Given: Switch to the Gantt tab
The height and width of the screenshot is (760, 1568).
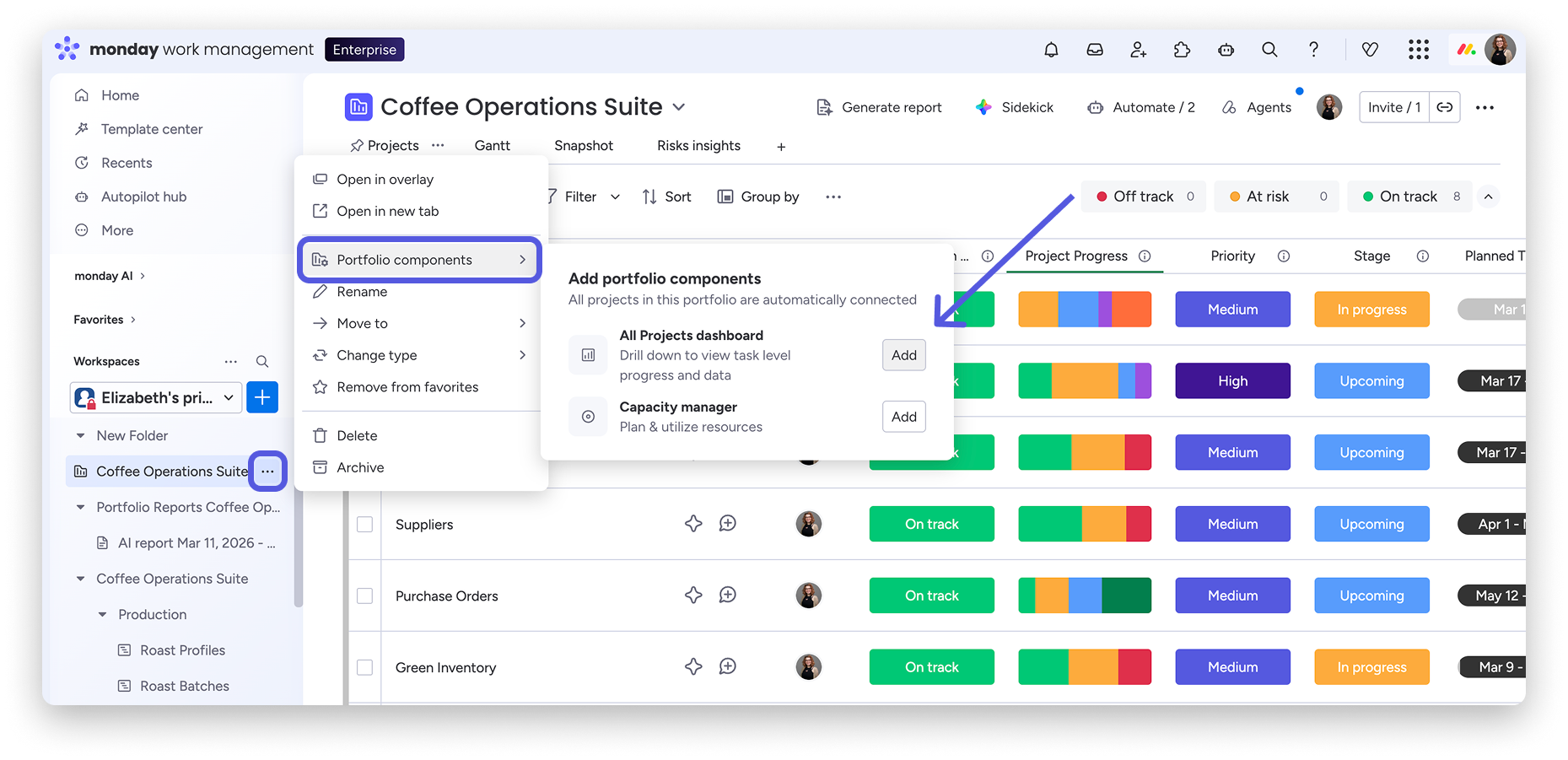Looking at the screenshot, I should (493, 146).
